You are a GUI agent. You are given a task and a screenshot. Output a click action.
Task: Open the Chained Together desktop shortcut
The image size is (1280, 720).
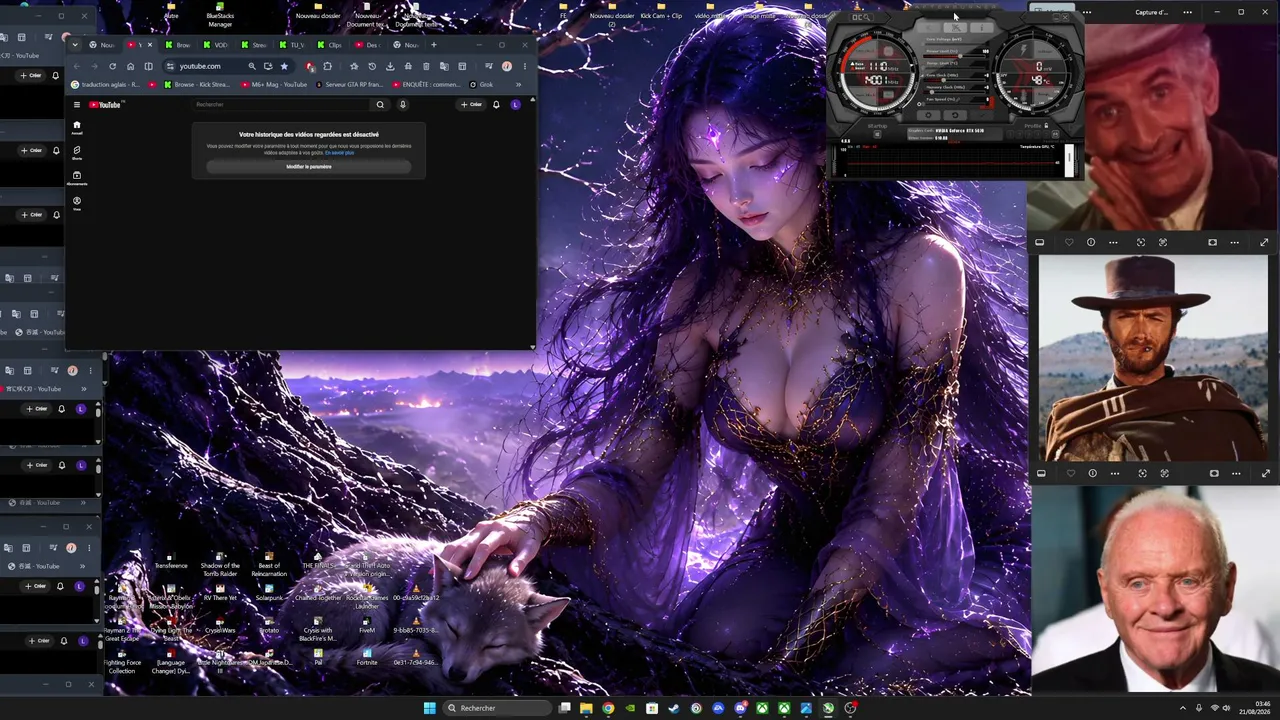click(x=318, y=592)
